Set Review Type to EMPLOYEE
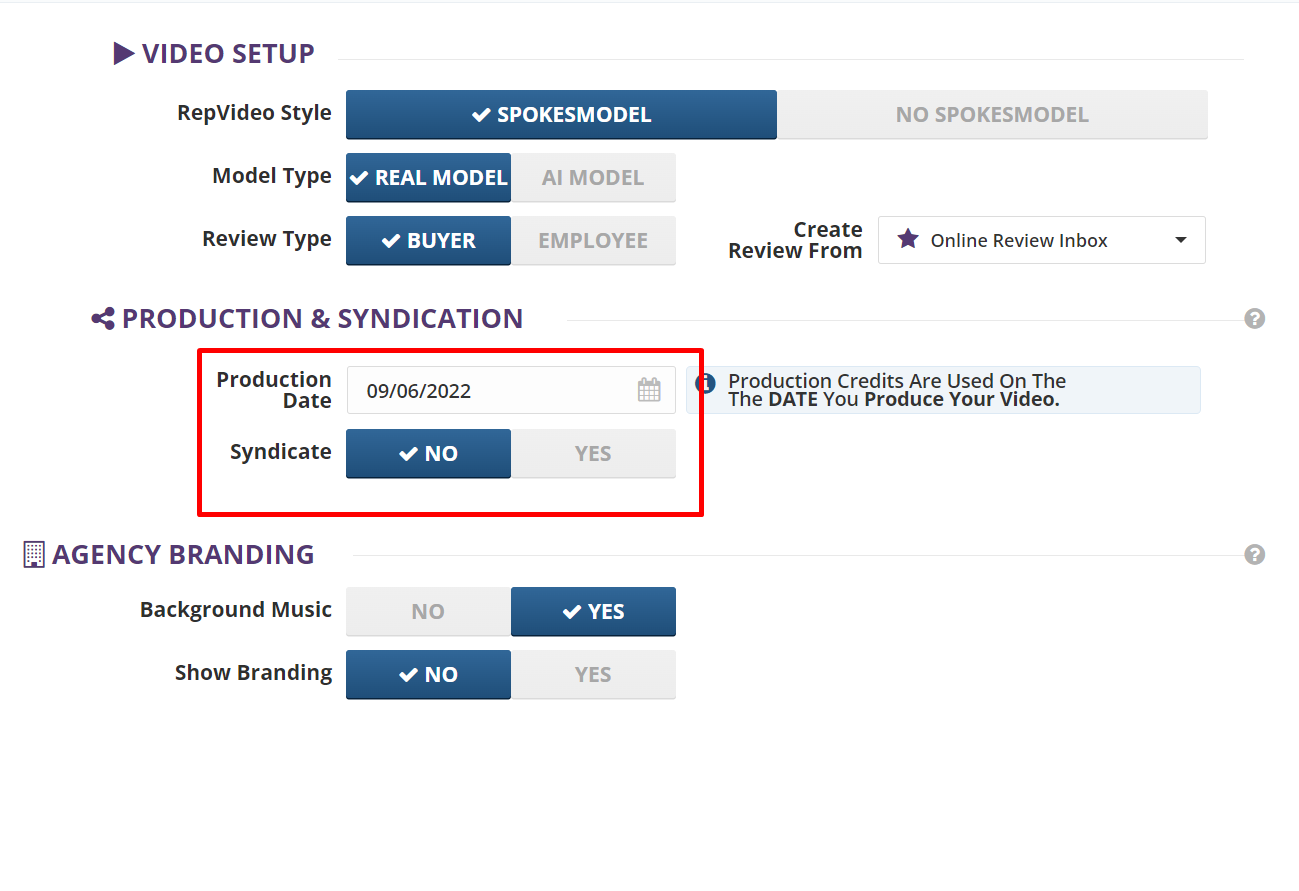This screenshot has height=891, width=1299. [593, 241]
